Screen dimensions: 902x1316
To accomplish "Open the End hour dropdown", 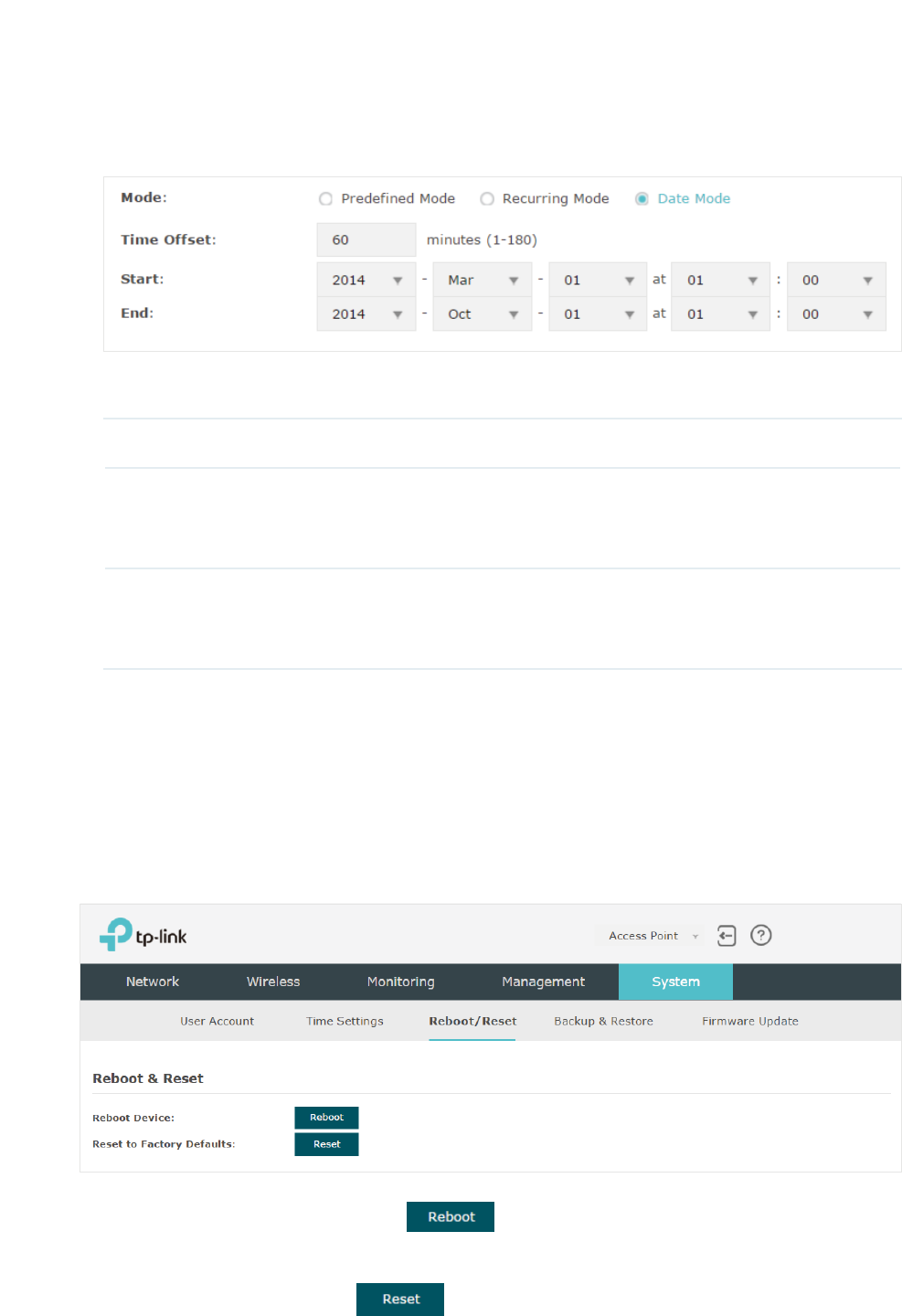I will (720, 313).
